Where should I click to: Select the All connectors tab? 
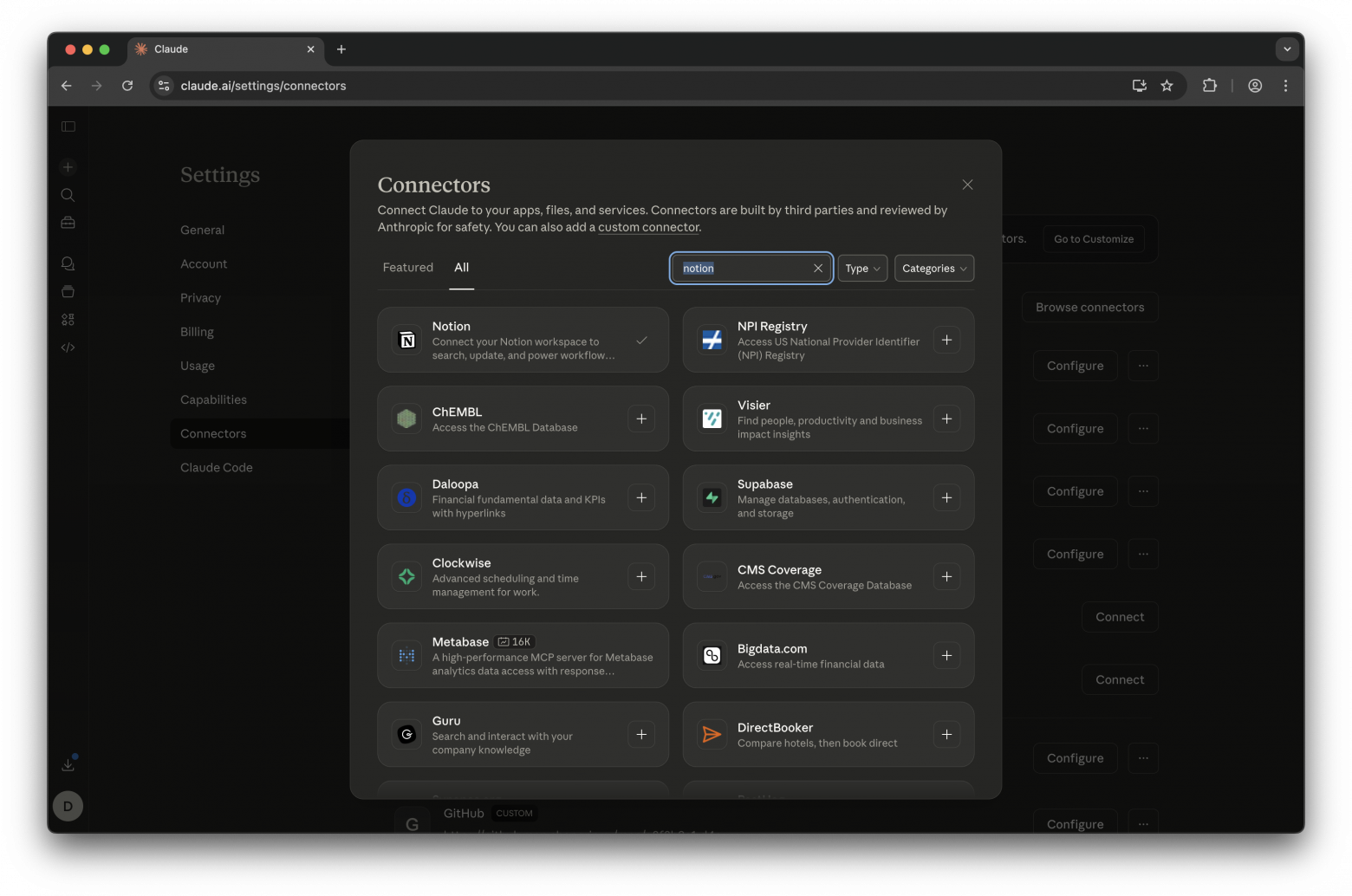pyautogui.click(x=461, y=268)
